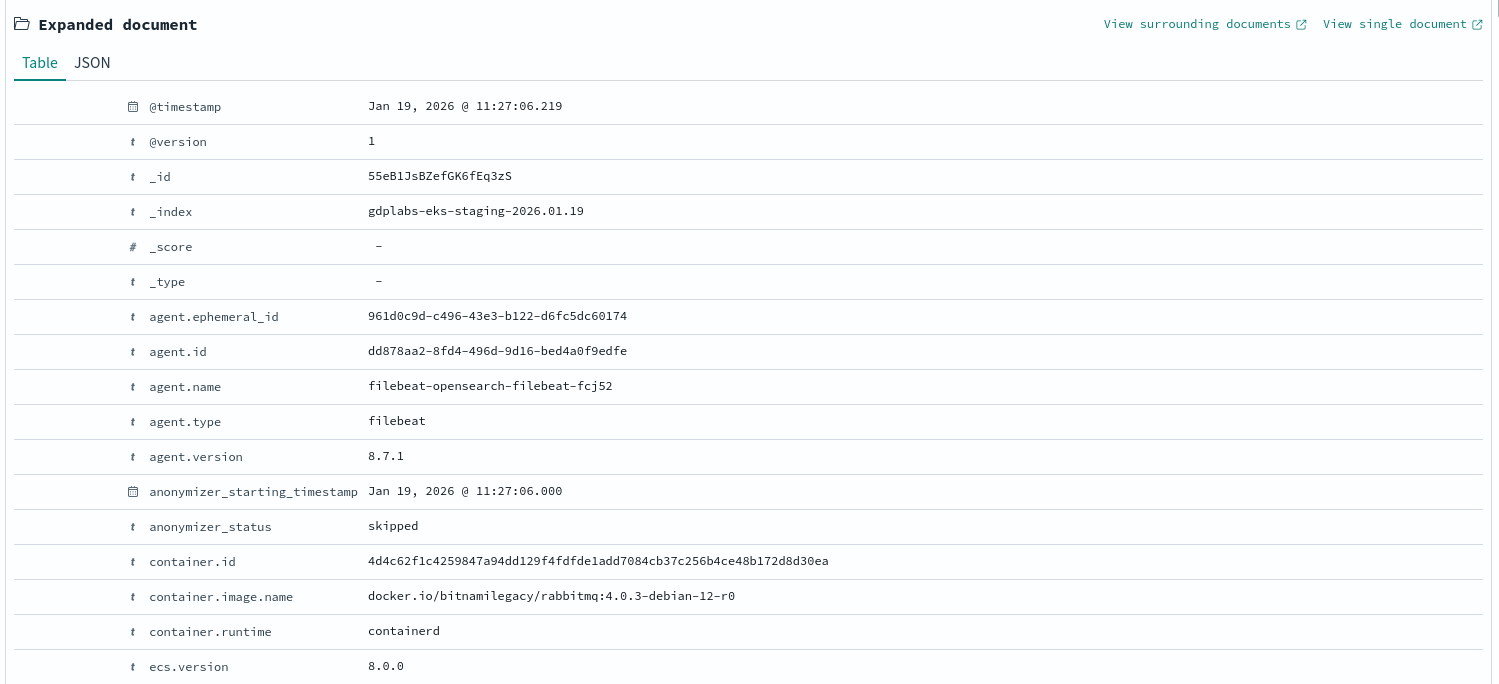Screen dimensions: 1499x684
Task: Click the anonymizer_status value skipped
Action: [393, 527]
